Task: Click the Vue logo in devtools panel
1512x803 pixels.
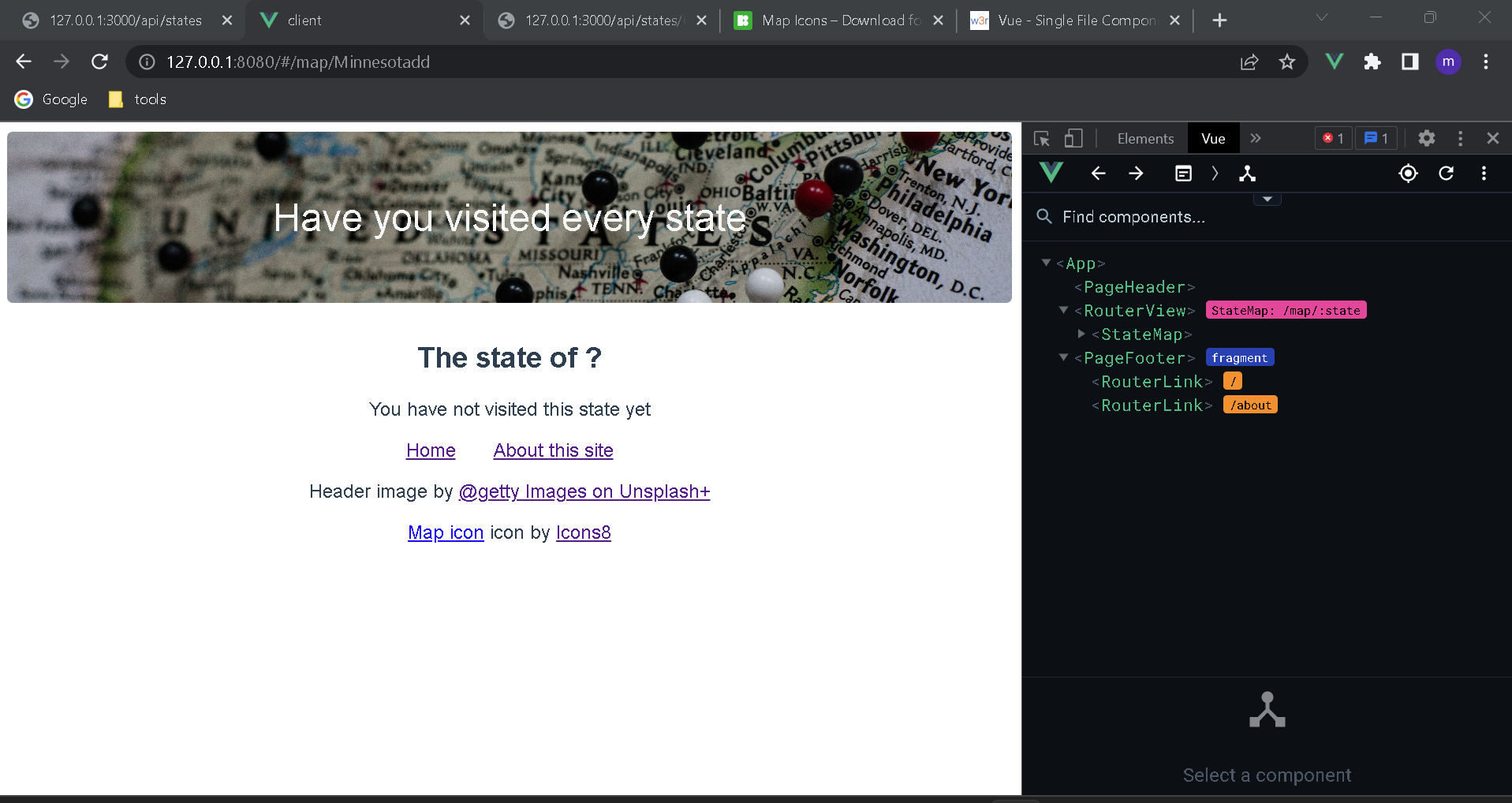Action: click(x=1051, y=173)
